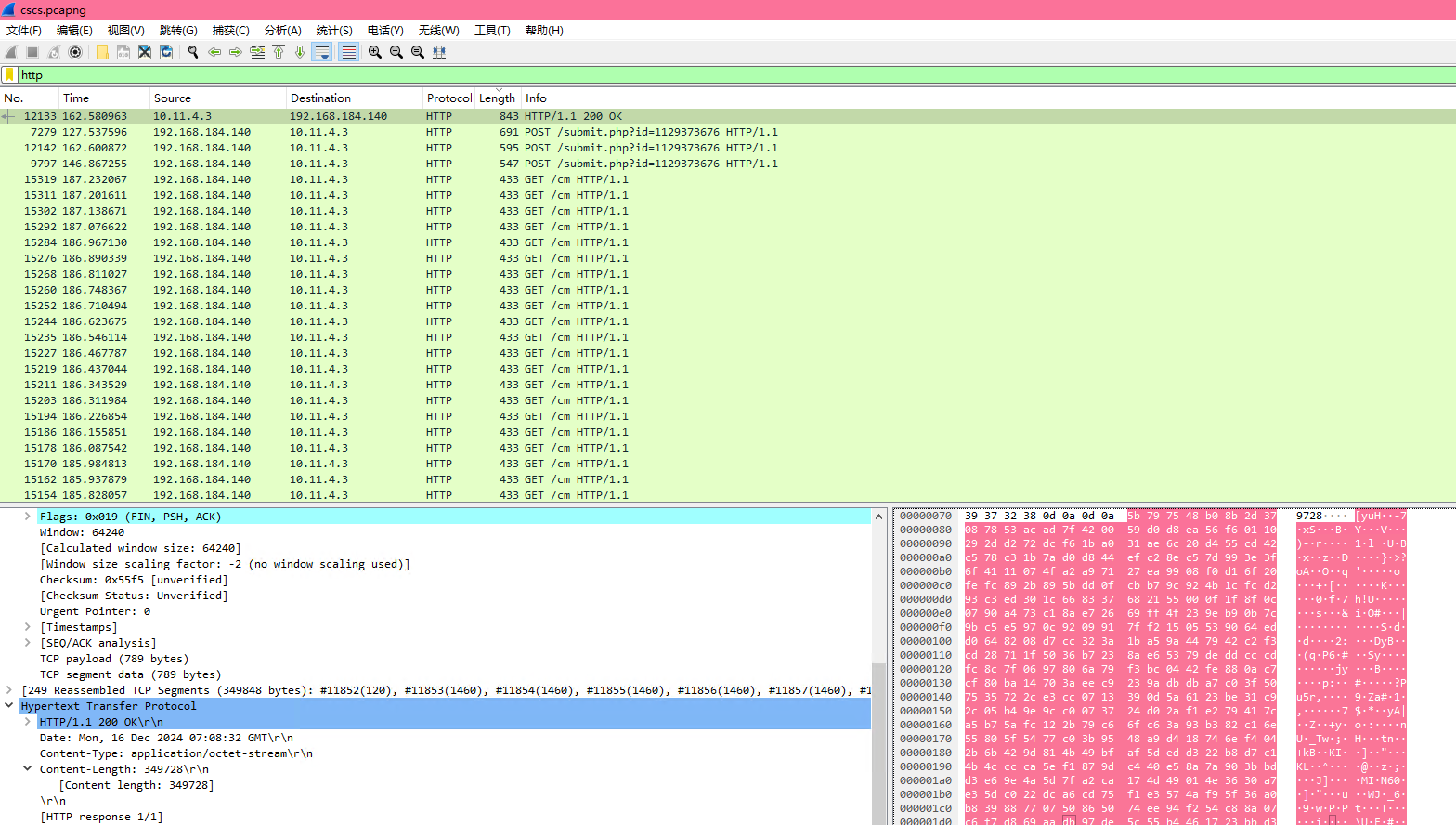Toggle packet colorization rules button

point(348,52)
